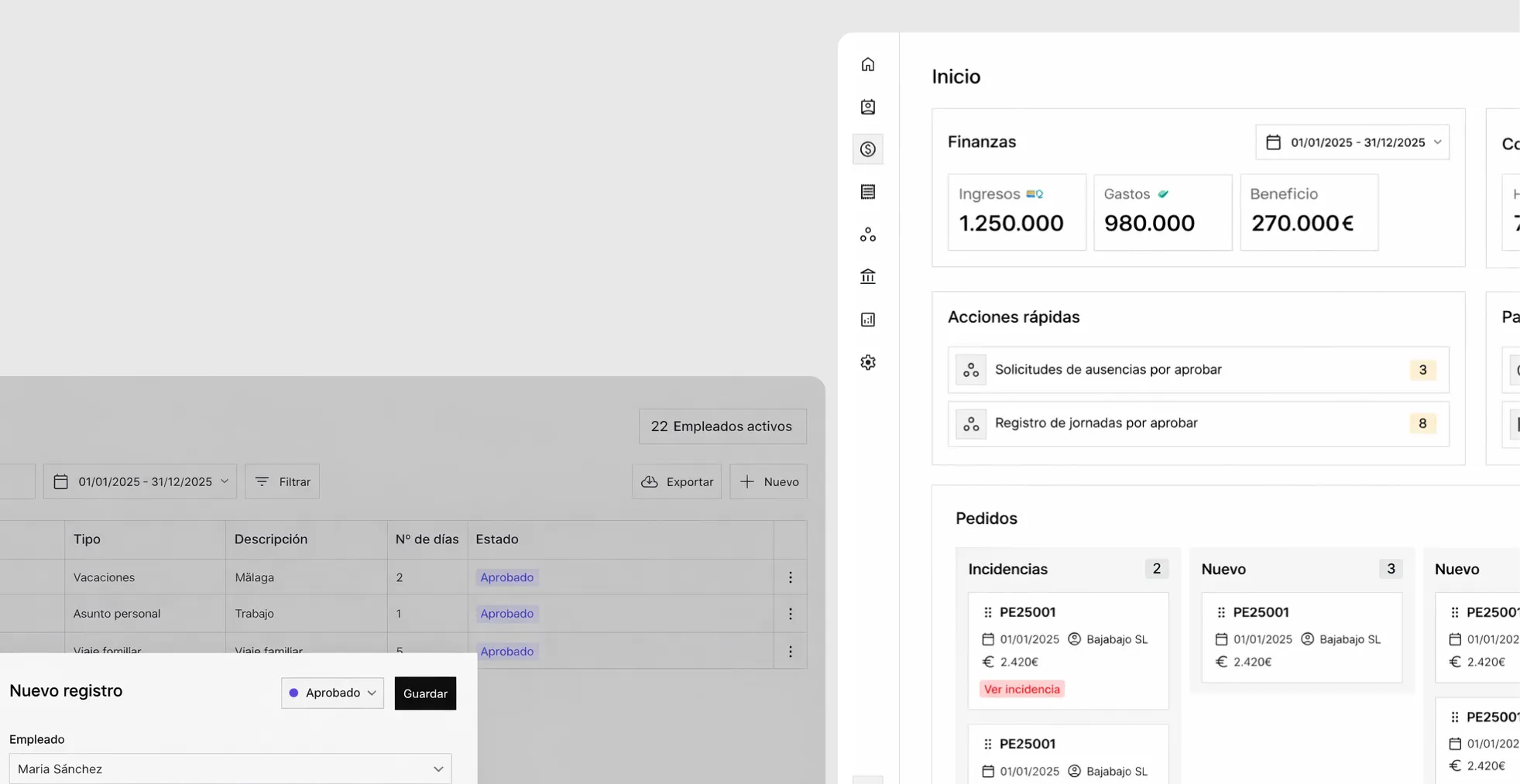Open the bank icon in the sidebar
This screenshot has width=1520, height=784.
[x=867, y=276]
